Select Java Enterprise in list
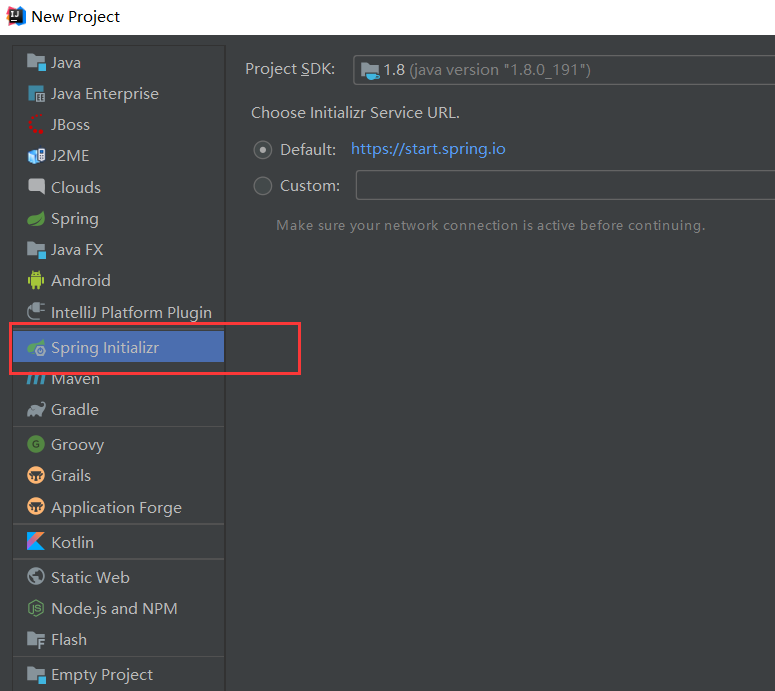Viewport: 775px width, 691px height. (119, 94)
